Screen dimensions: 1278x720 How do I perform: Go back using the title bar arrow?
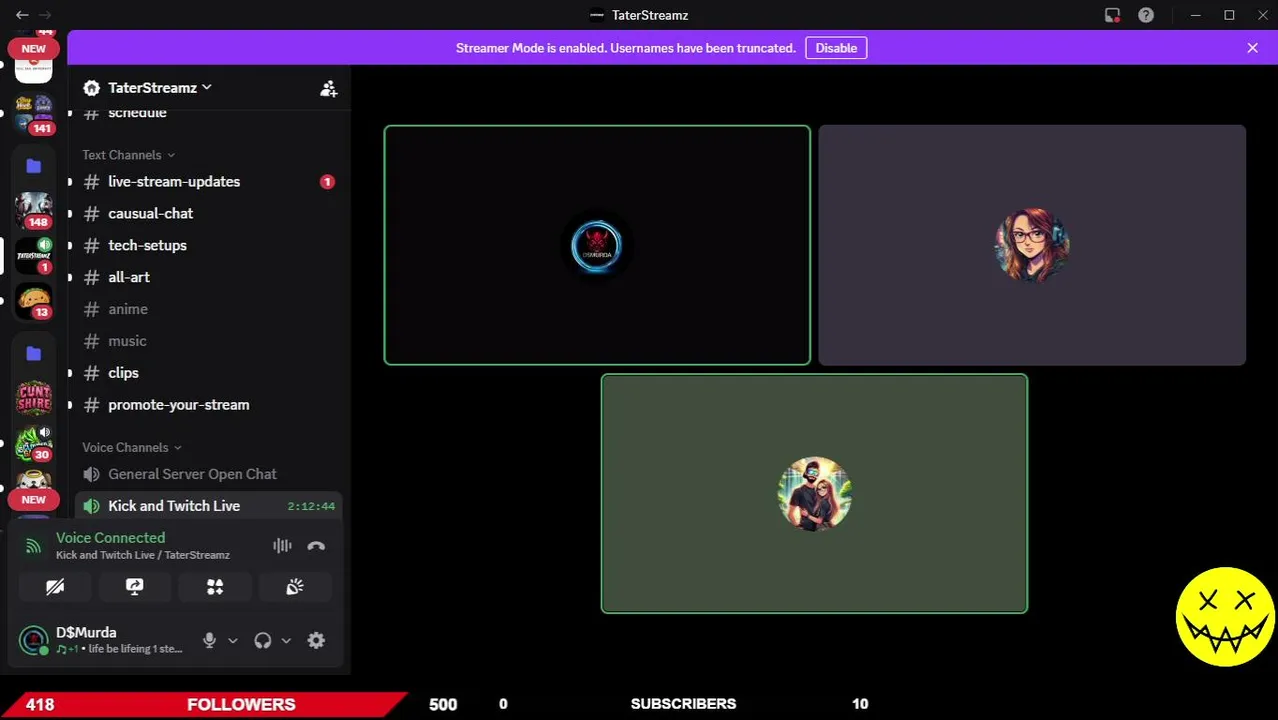click(x=22, y=15)
